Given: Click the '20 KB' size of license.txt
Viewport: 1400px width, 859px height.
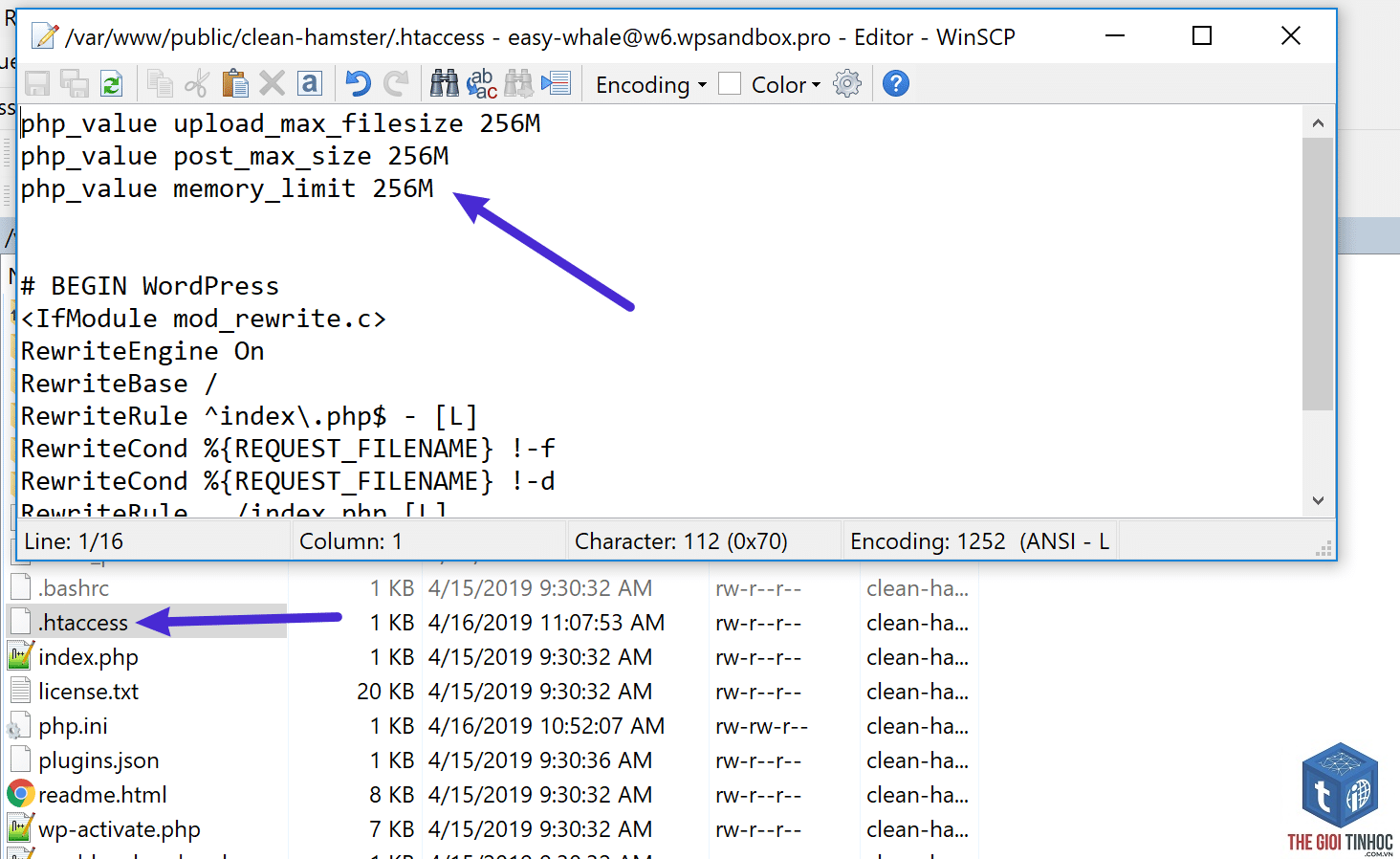Looking at the screenshot, I should pyautogui.click(x=385, y=692).
